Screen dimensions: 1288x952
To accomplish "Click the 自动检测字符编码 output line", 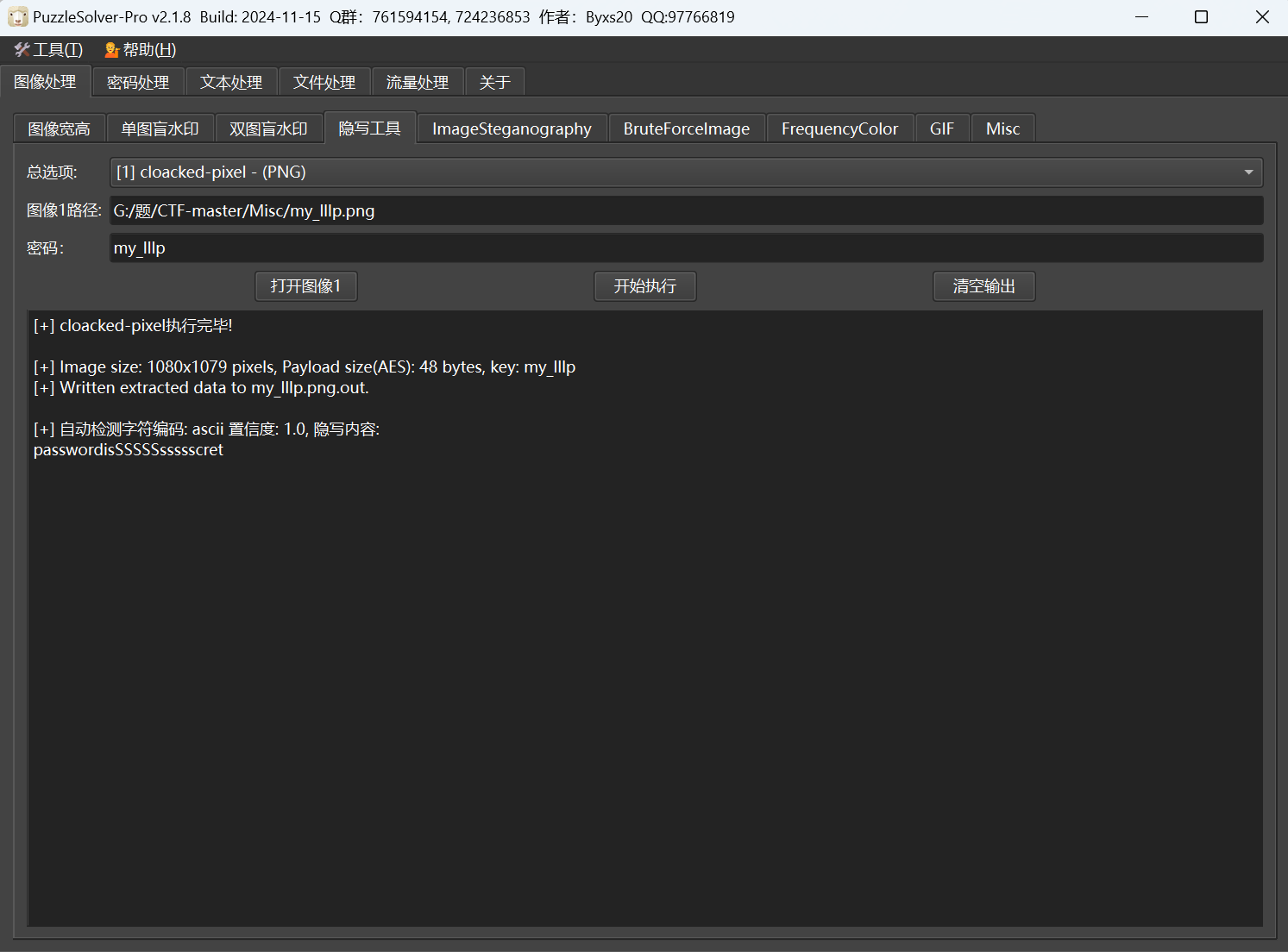I will pyautogui.click(x=206, y=429).
